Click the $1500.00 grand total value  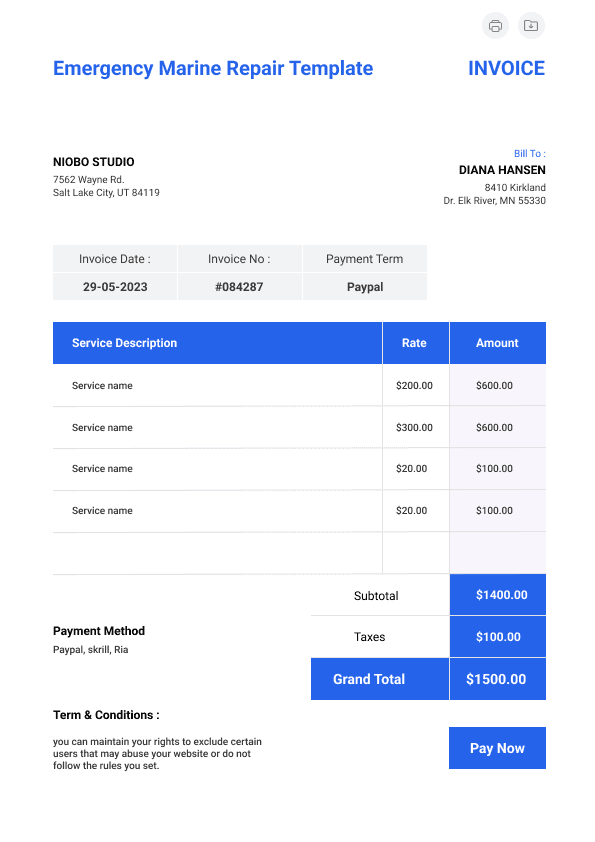(496, 679)
